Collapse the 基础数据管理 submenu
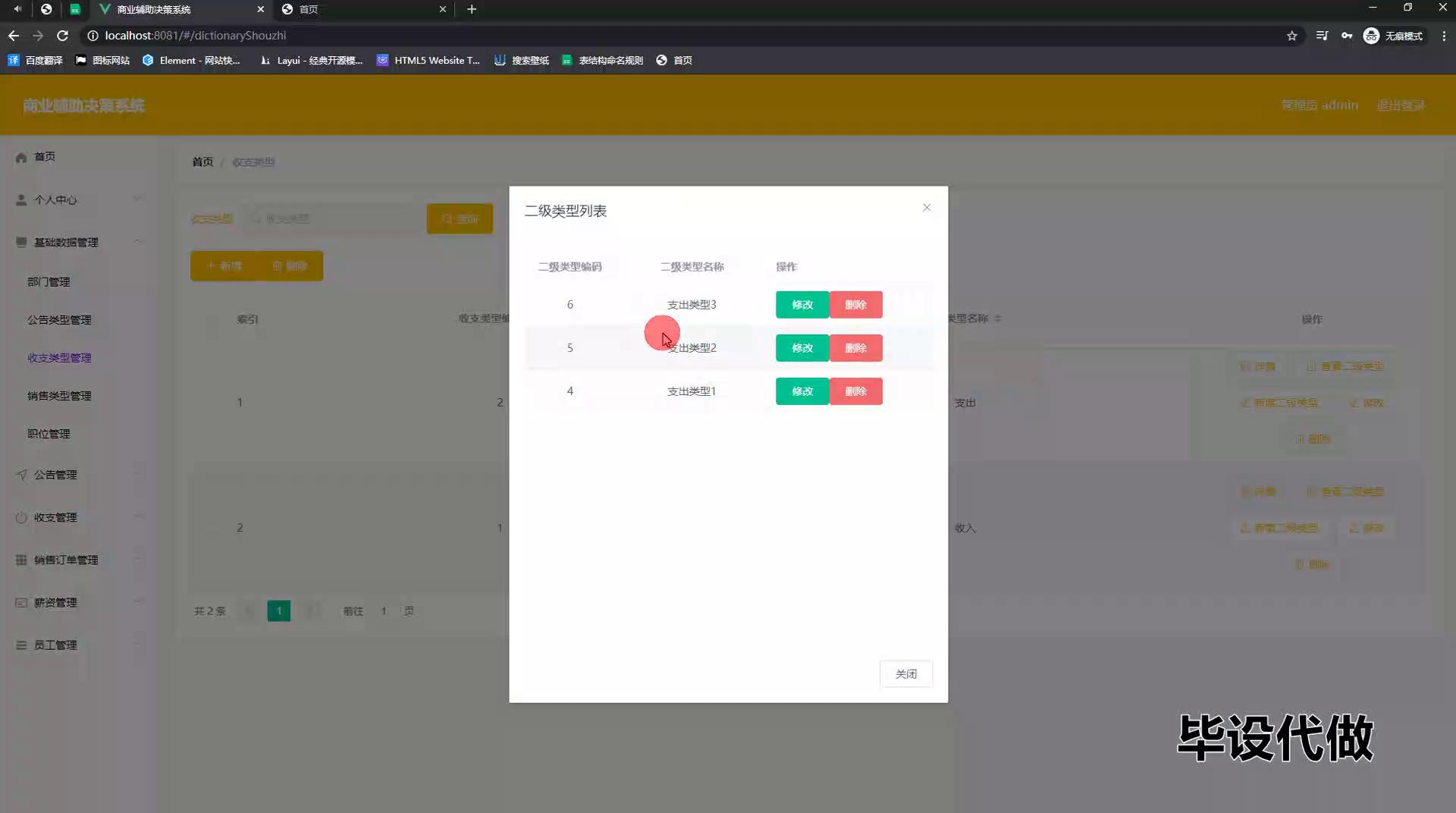The height and width of the screenshot is (813, 1456). pyautogui.click(x=139, y=242)
